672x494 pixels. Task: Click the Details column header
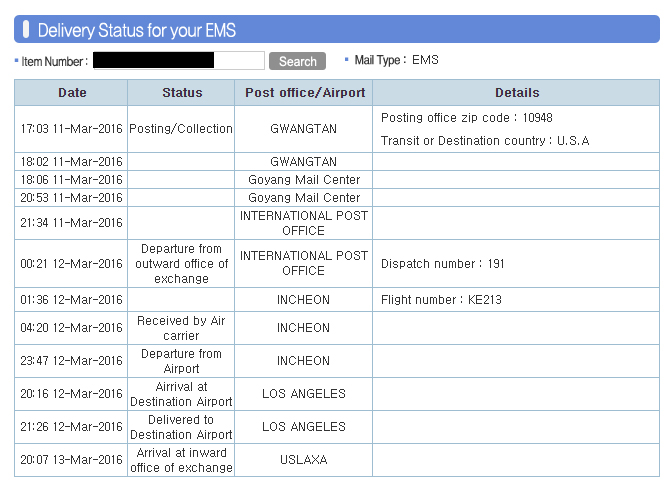coord(516,93)
